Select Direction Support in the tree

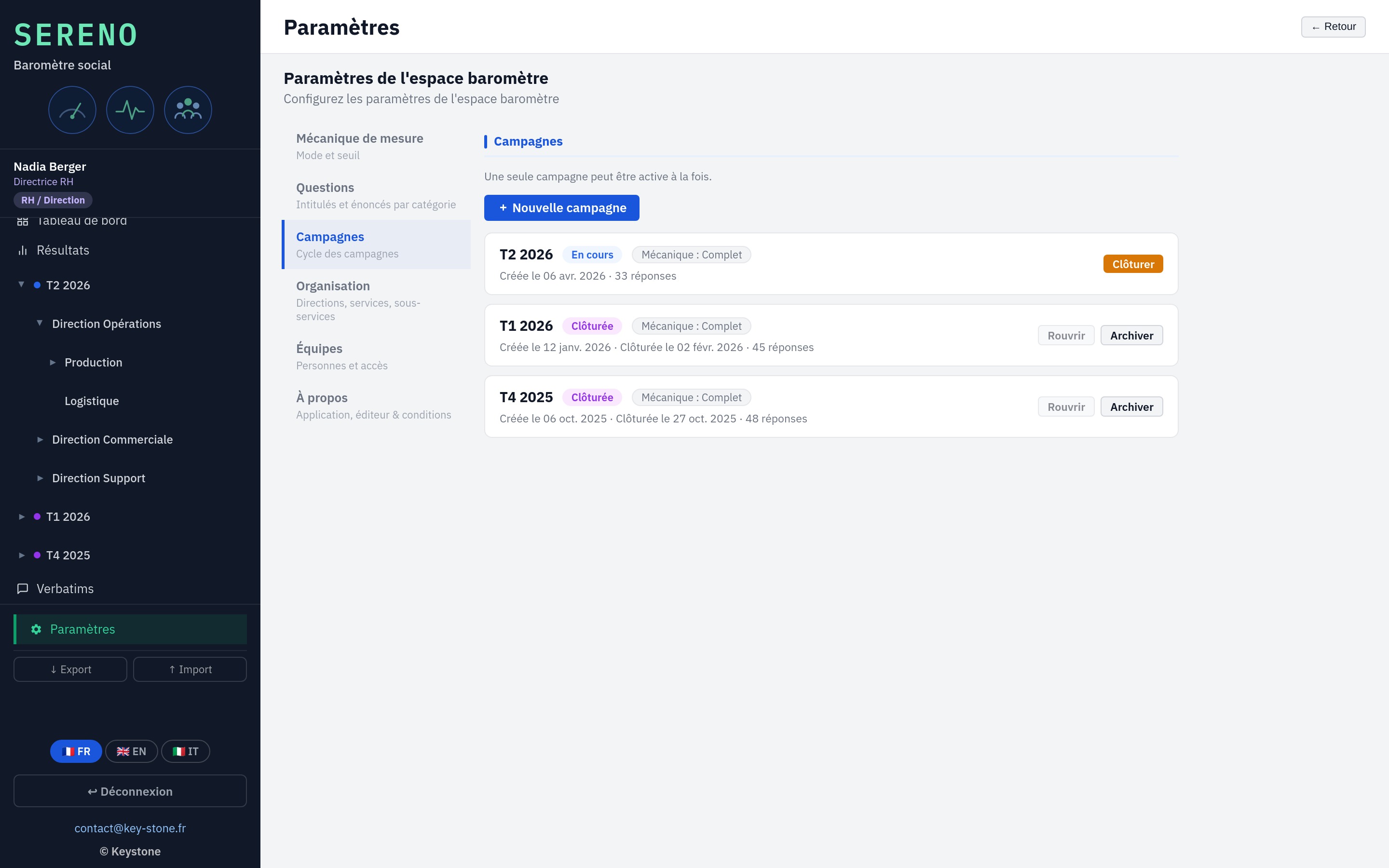99,478
